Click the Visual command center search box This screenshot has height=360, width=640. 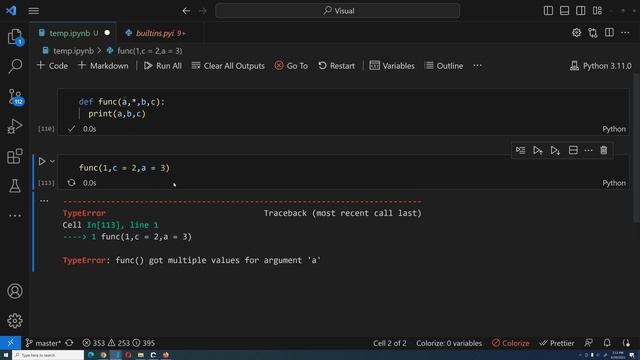(x=338, y=11)
